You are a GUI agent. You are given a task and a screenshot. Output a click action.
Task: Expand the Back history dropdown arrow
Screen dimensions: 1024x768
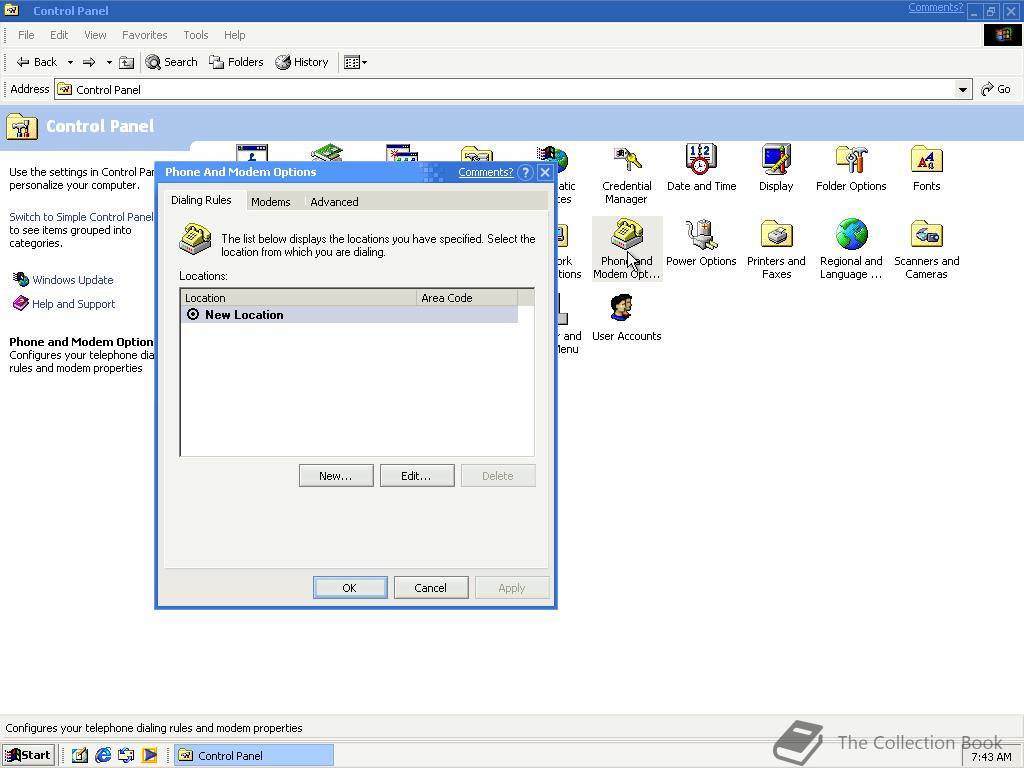[70, 62]
